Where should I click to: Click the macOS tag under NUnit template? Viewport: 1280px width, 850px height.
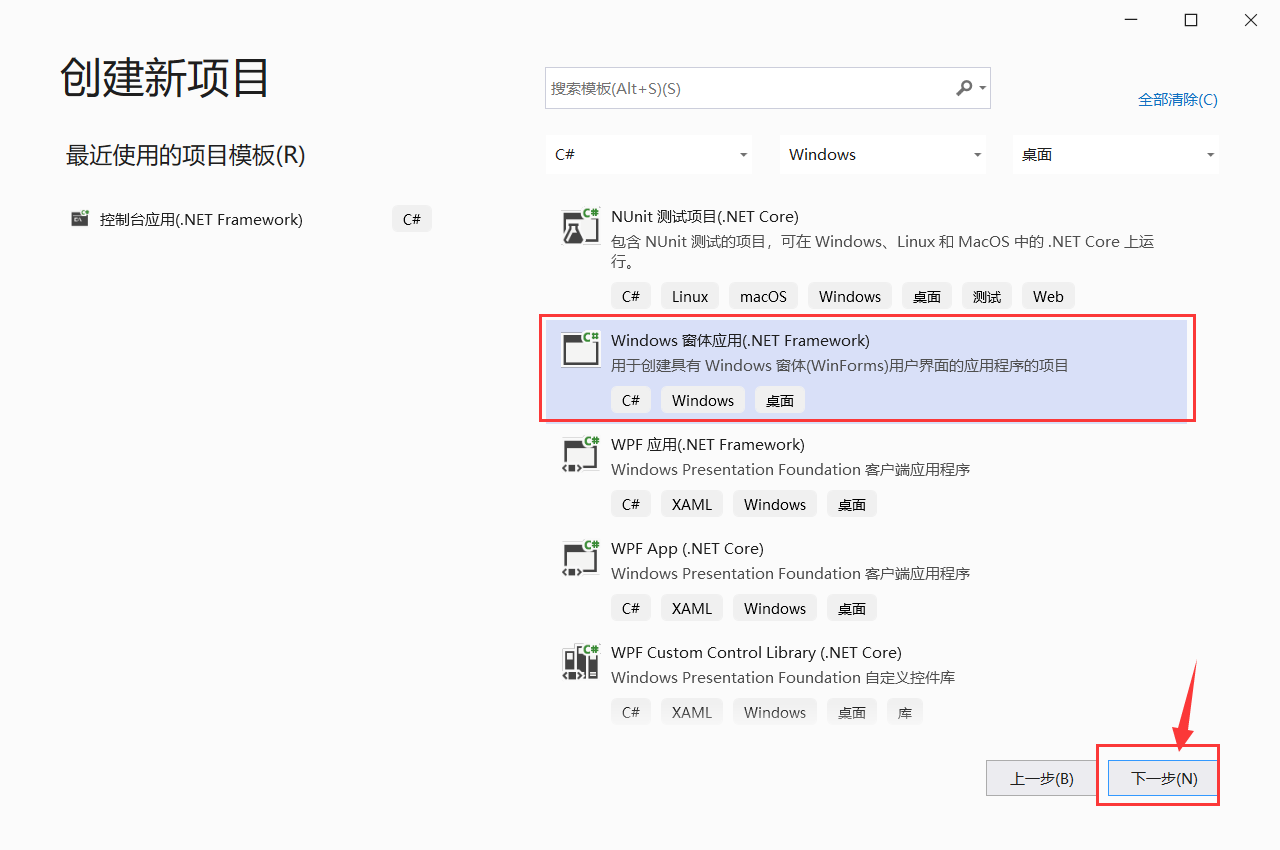[763, 296]
